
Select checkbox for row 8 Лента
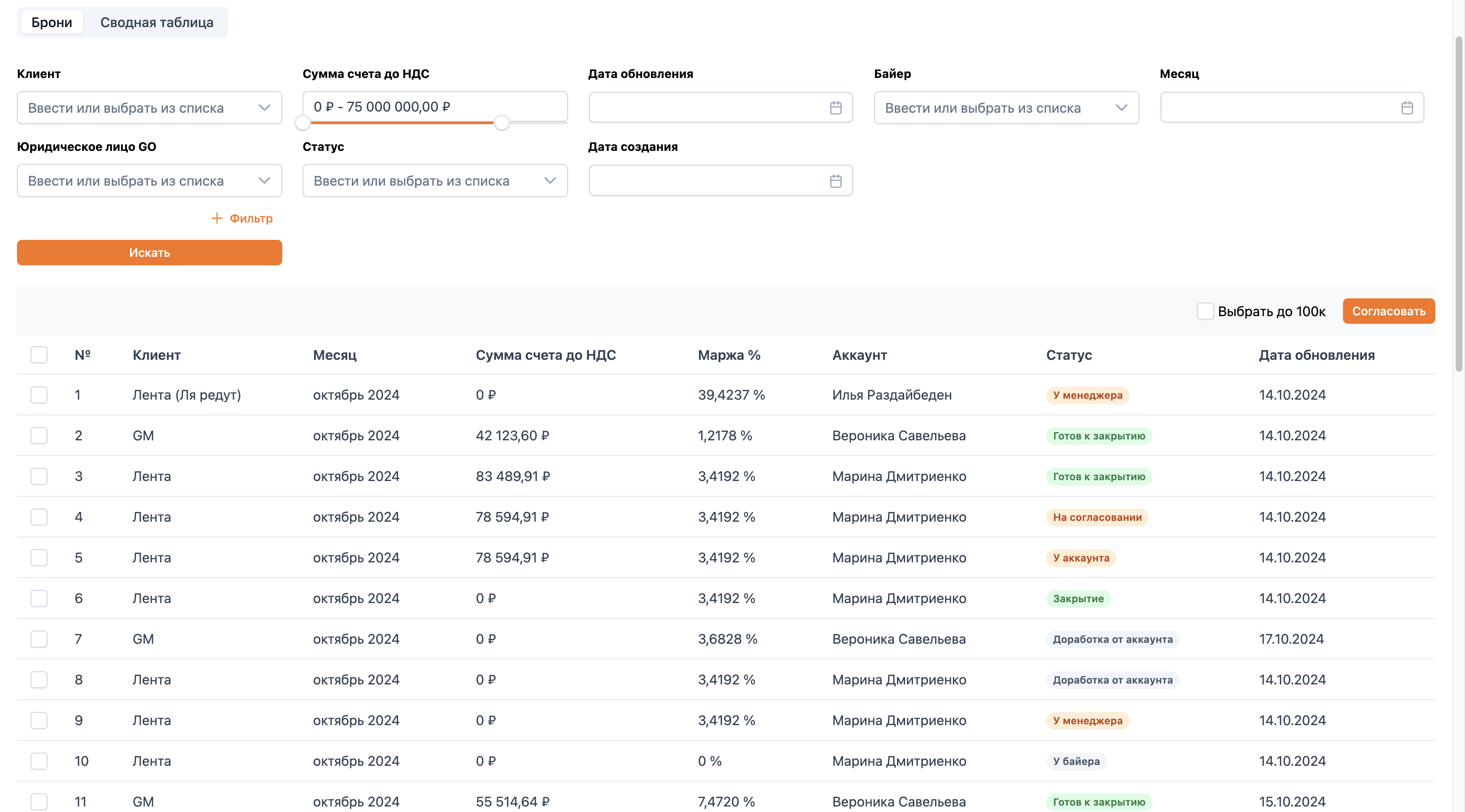(39, 679)
